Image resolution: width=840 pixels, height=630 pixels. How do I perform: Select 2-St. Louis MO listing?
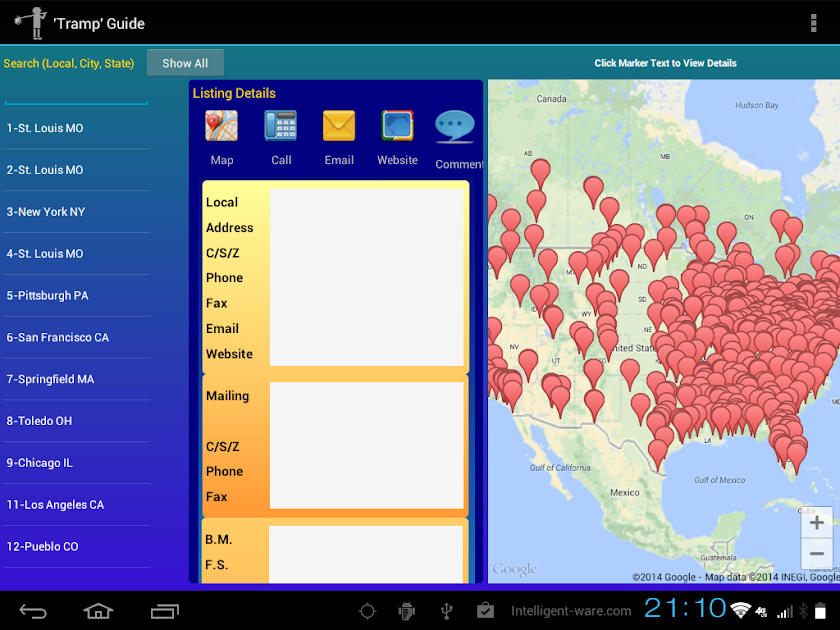point(76,170)
